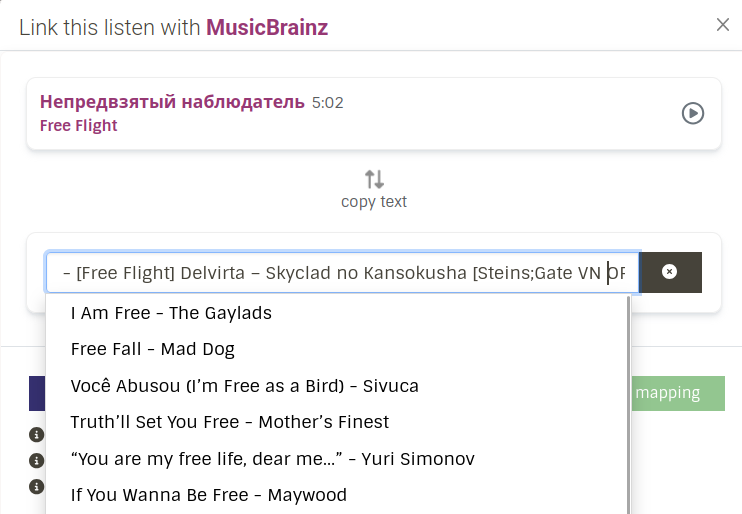Click the third info icon on the left

[x=37, y=487]
